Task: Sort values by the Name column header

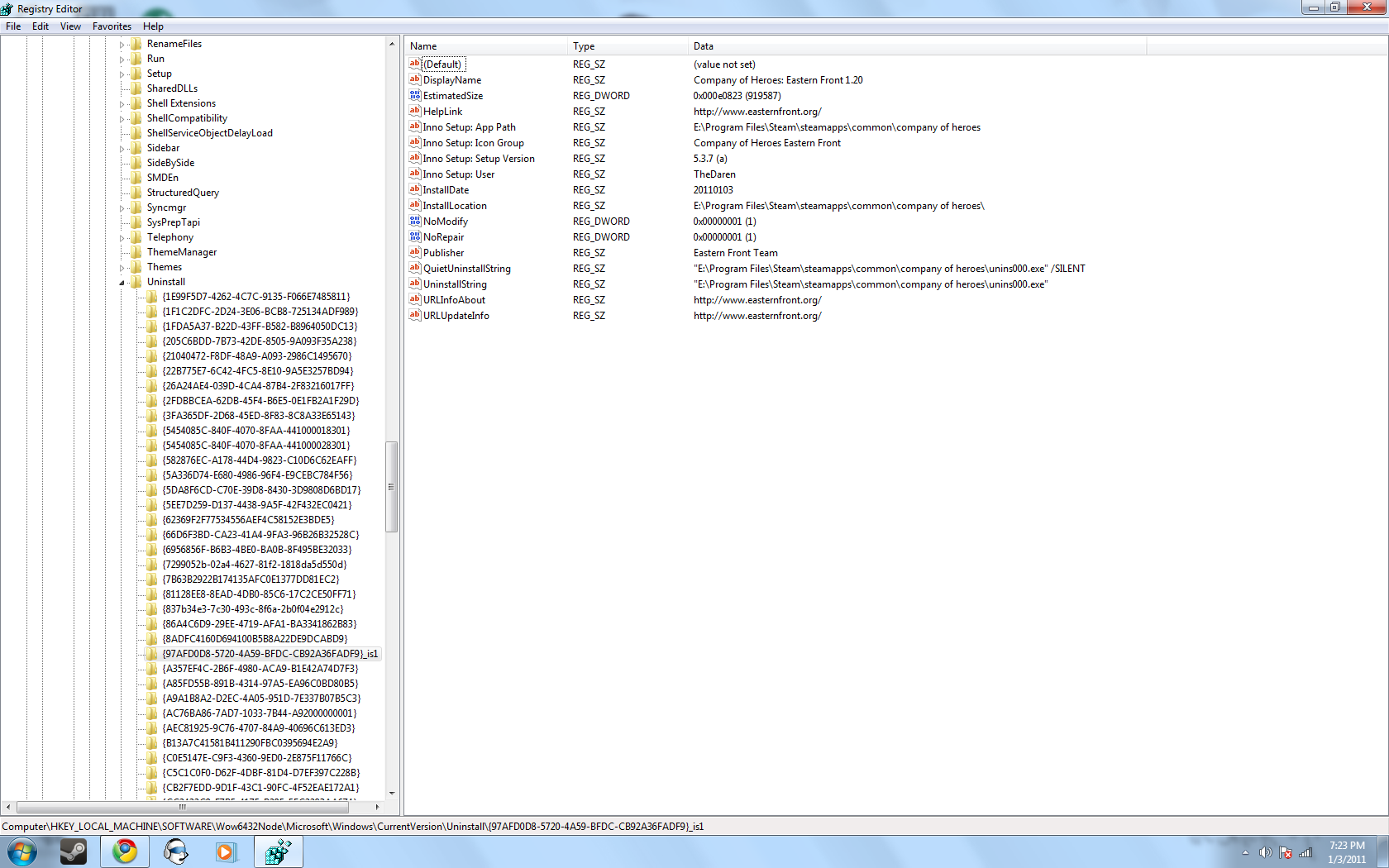Action: coord(486,46)
